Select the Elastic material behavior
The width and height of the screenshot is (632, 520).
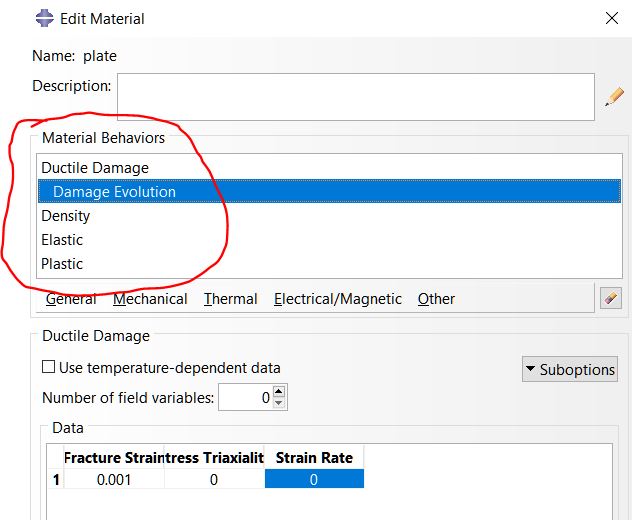(62, 240)
